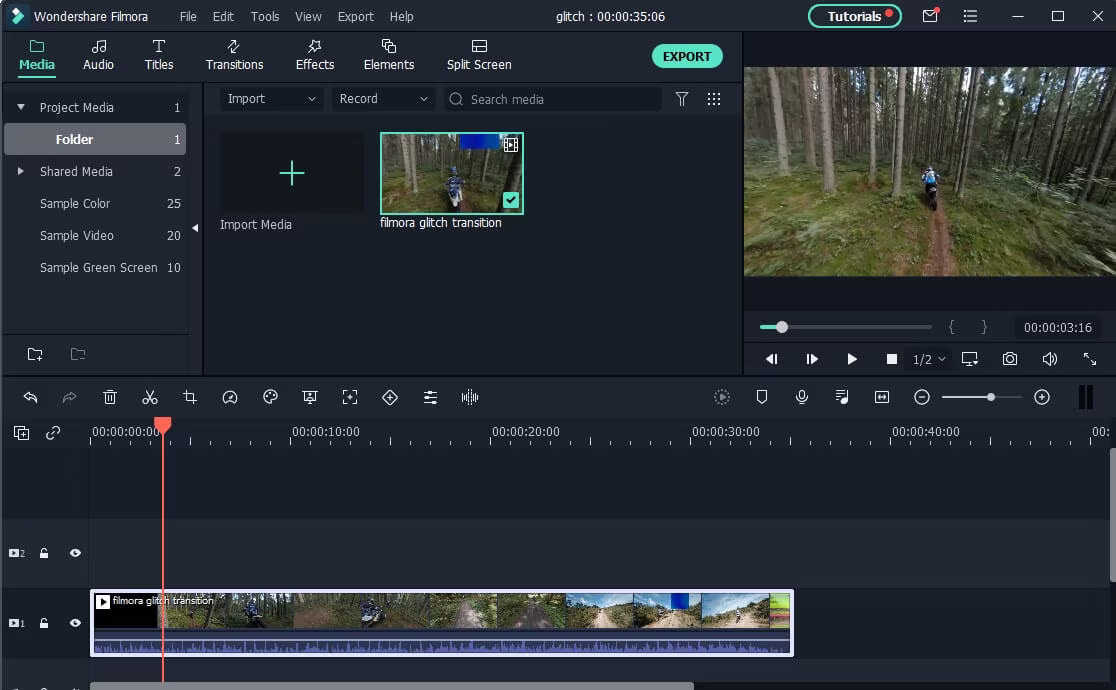Delete the clip using the trash icon
Screen dimensions: 1116x690
click(110, 397)
